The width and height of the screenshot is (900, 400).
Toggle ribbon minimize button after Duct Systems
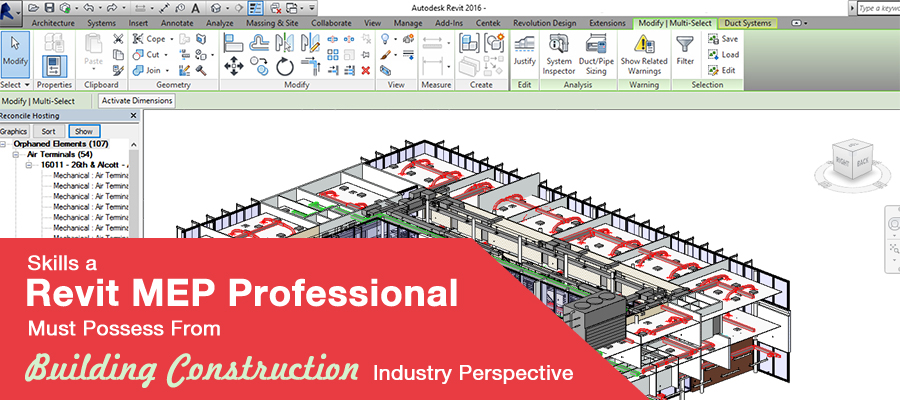(x=796, y=23)
